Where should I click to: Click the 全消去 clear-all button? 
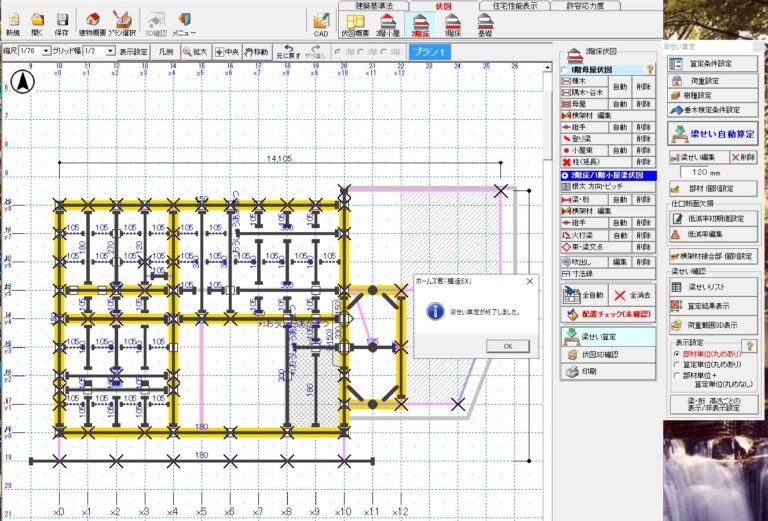[x=632, y=295]
